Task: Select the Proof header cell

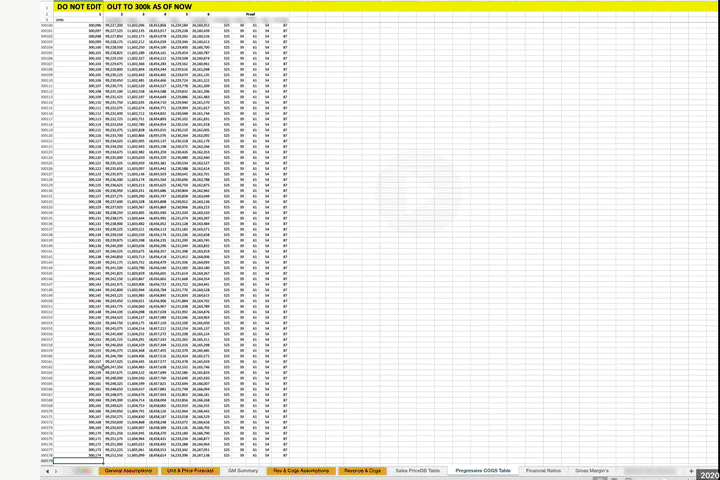Action: point(251,14)
